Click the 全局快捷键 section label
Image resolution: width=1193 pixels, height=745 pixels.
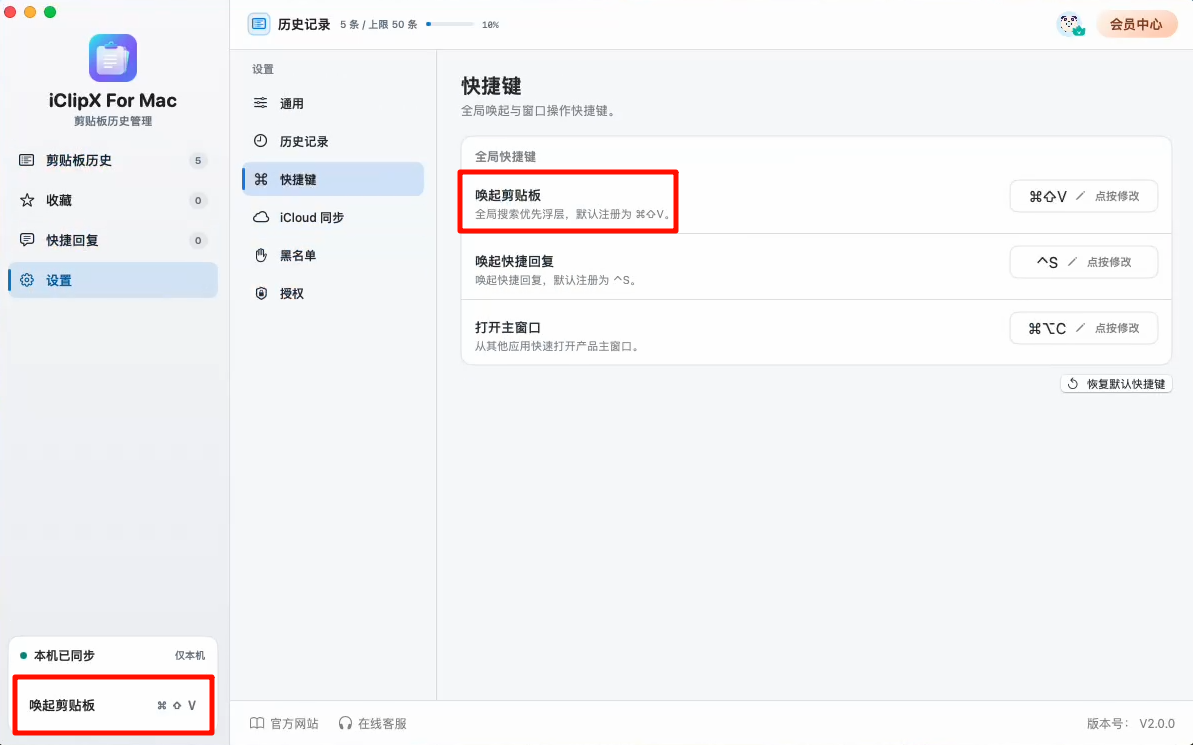(505, 156)
